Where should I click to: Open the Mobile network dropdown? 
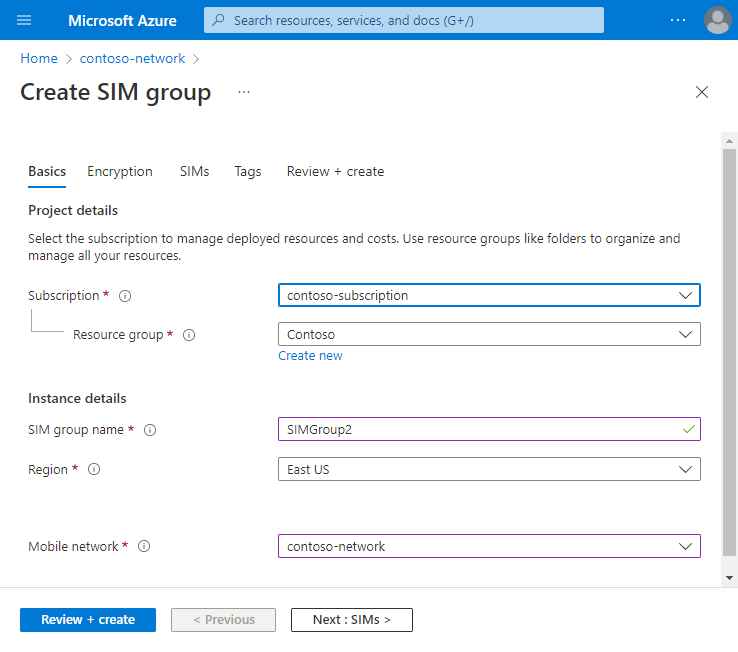click(x=489, y=546)
